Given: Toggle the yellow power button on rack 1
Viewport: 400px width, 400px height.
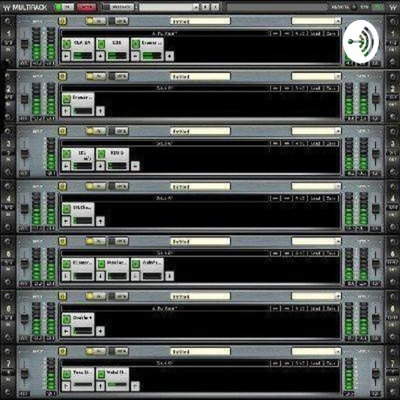Looking at the screenshot, I should click(x=62, y=21).
